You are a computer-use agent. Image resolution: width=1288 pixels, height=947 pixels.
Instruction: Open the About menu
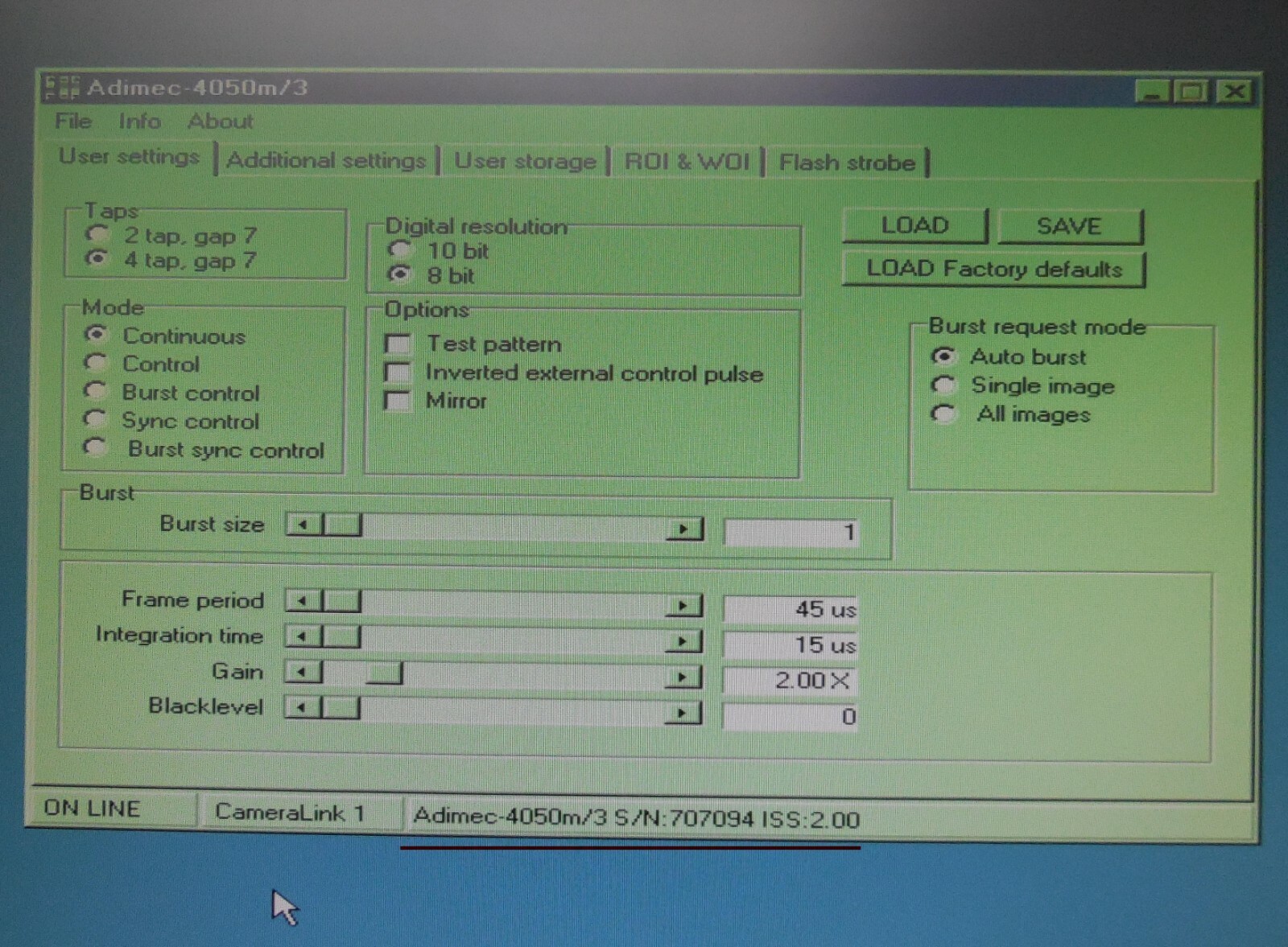click(x=220, y=121)
